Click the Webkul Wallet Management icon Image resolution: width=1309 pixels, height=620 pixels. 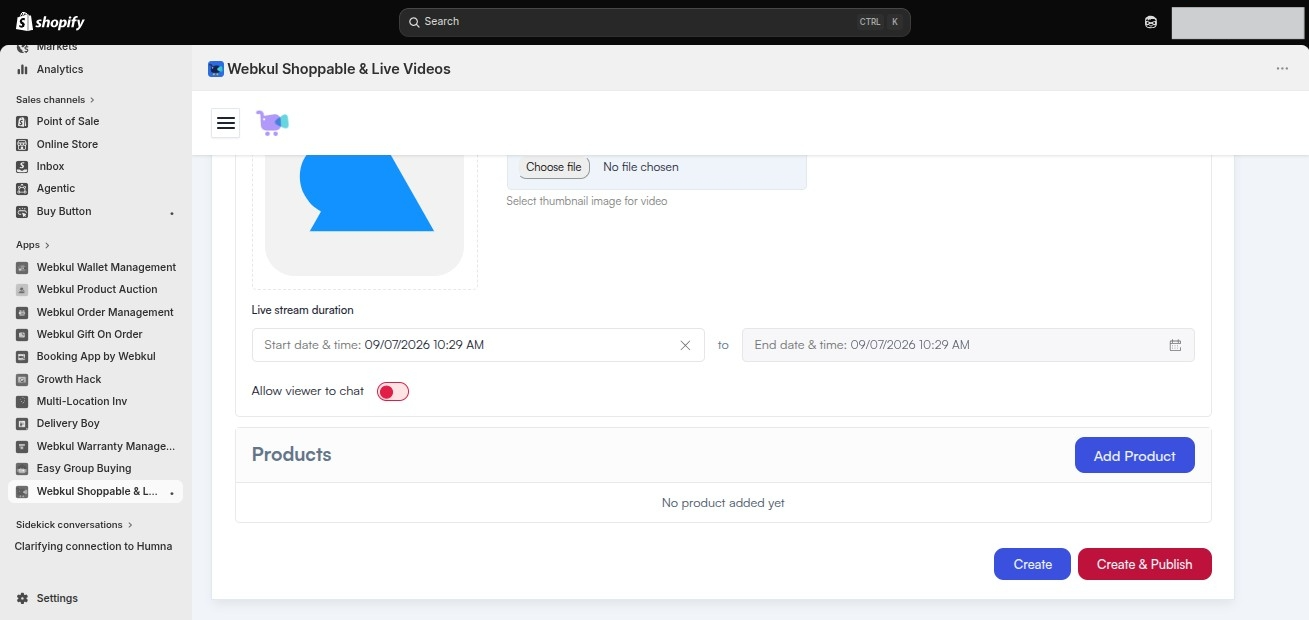point(22,268)
